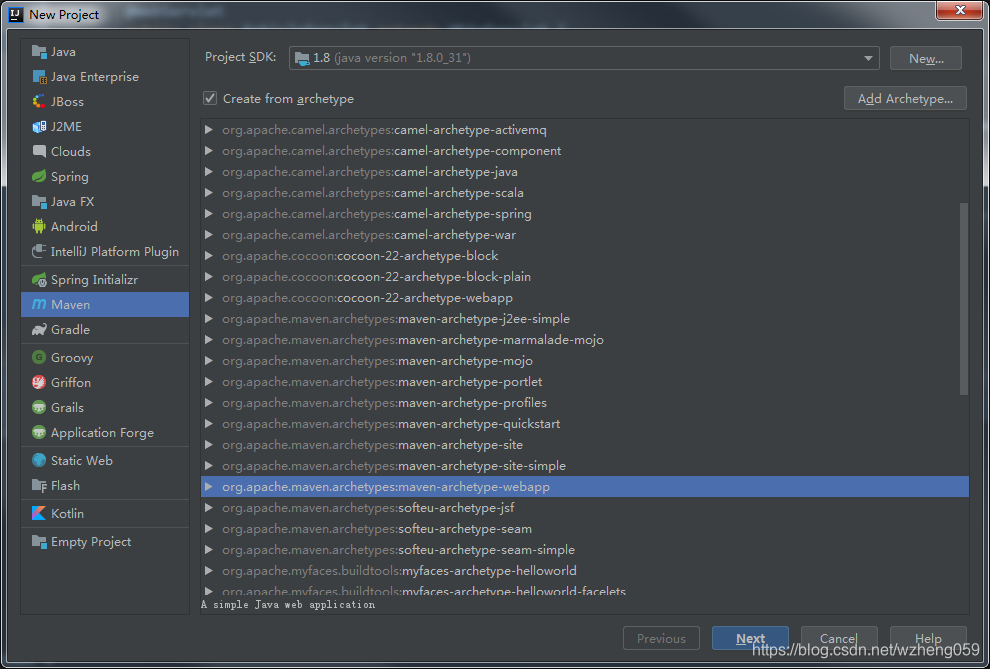Viewport: 990px width, 669px height.
Task: Expand camel-archetype-scala node
Action: click(209, 193)
